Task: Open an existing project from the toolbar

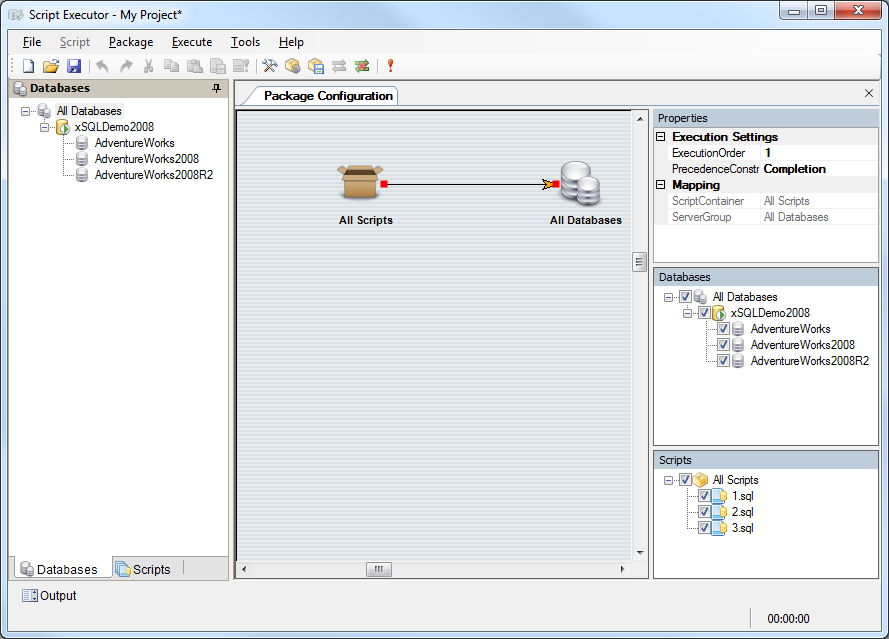Action: [x=50, y=66]
